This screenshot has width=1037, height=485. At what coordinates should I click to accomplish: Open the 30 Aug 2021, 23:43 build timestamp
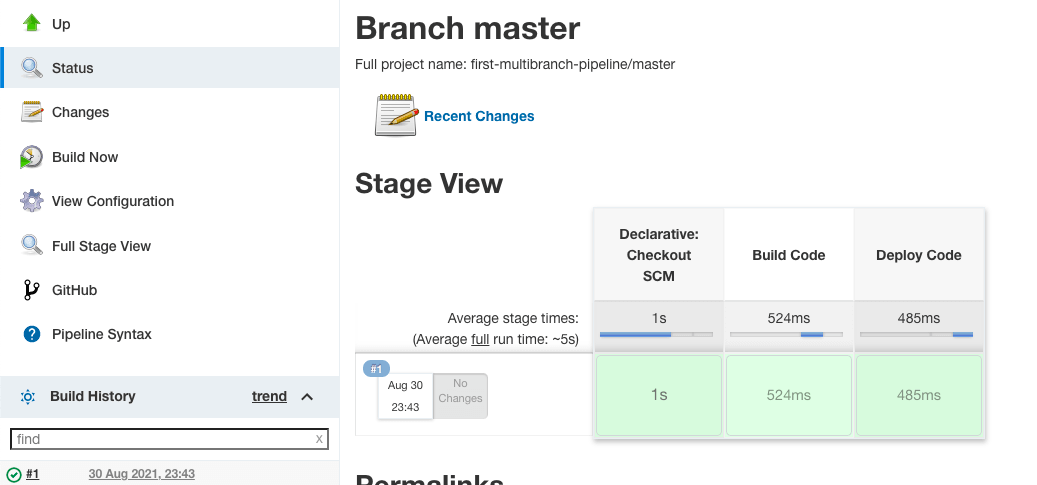(142, 474)
